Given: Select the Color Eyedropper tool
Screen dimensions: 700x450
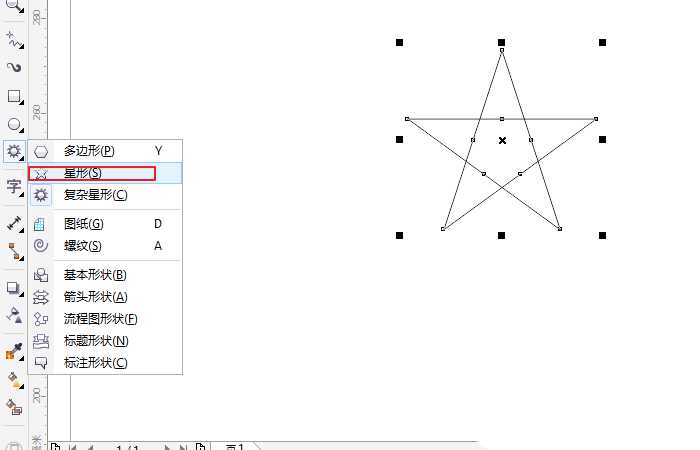Looking at the screenshot, I should 14,351.
